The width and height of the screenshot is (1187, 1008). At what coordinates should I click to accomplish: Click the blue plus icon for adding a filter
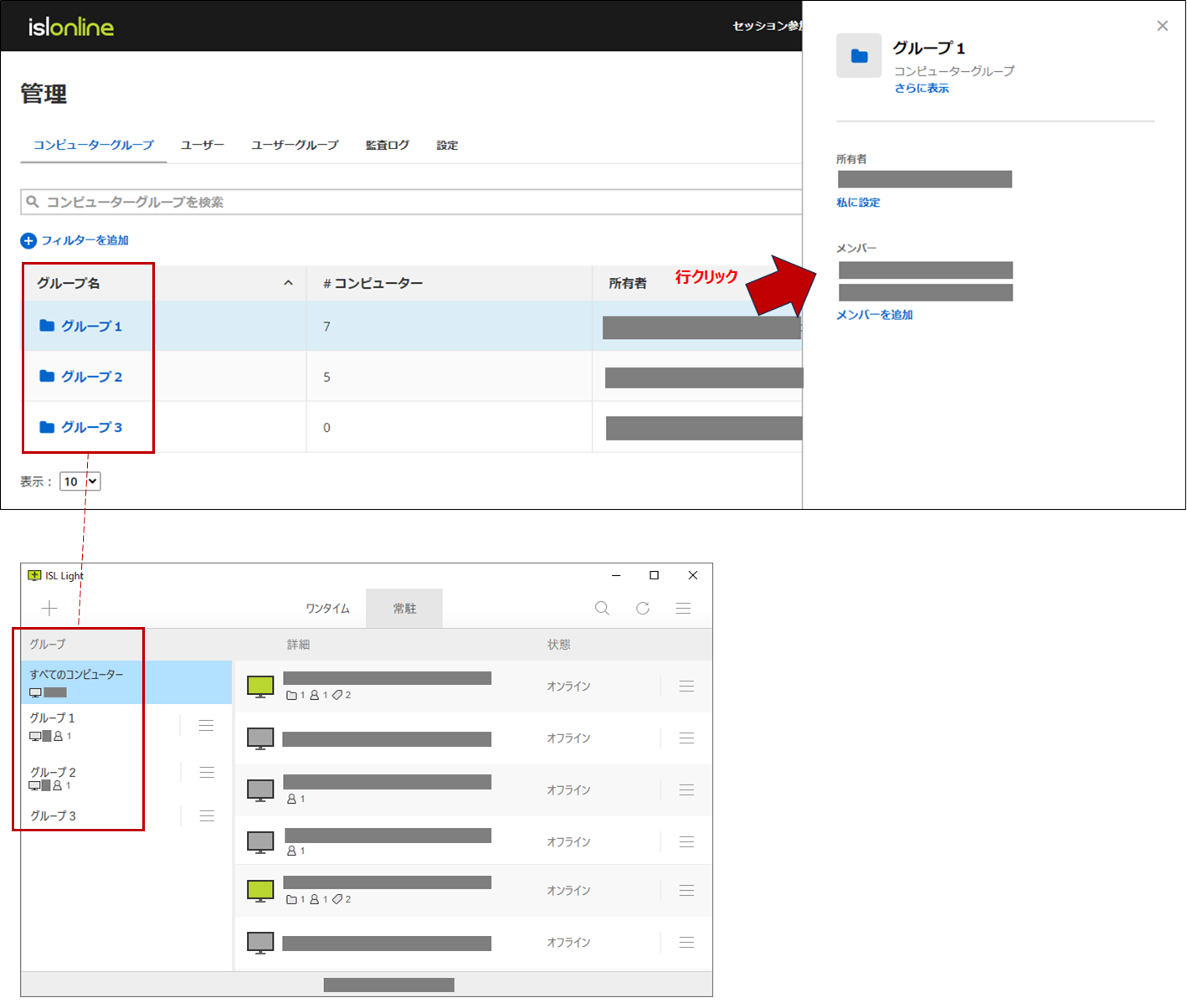click(x=28, y=241)
